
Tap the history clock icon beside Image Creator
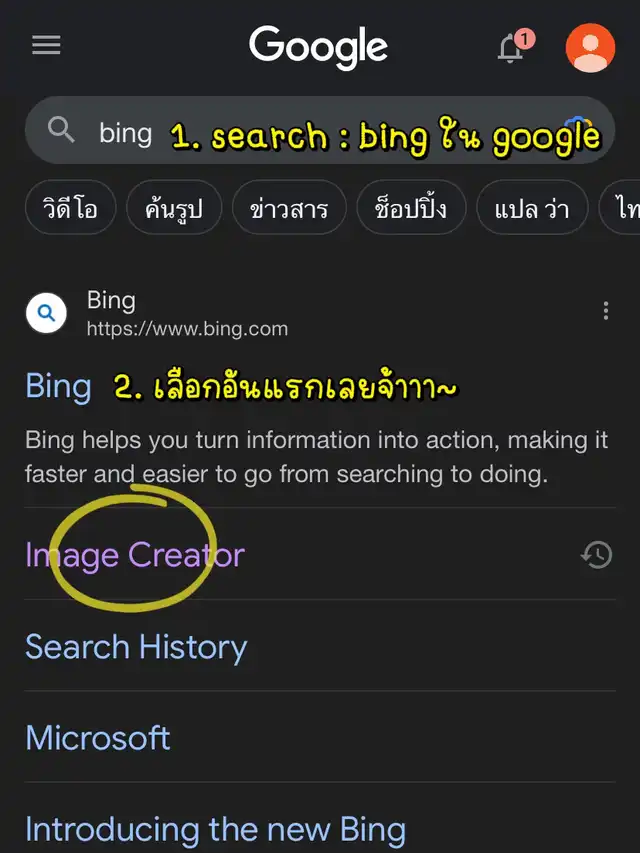pos(597,555)
